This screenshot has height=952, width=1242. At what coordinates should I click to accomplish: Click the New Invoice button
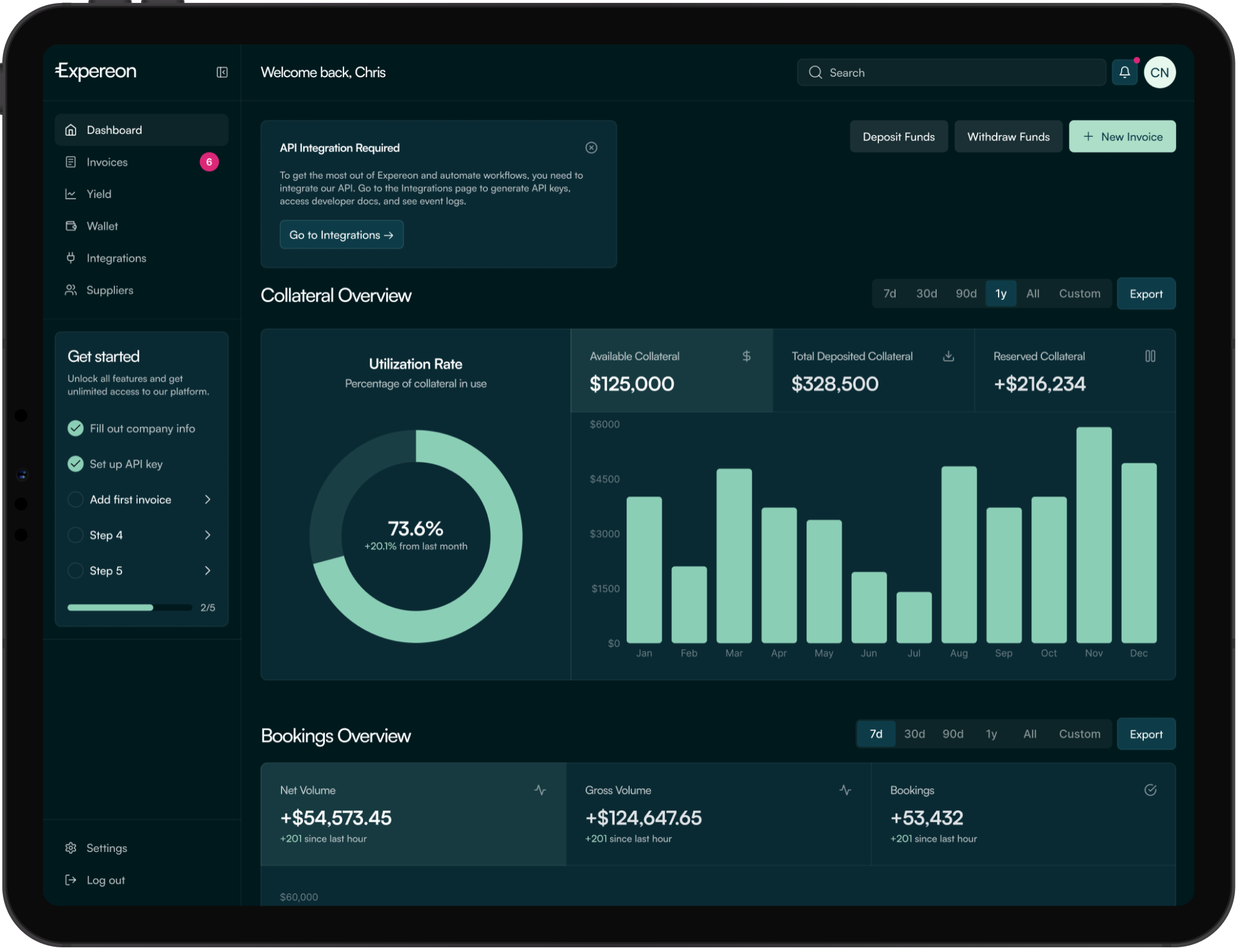[x=1122, y=136]
